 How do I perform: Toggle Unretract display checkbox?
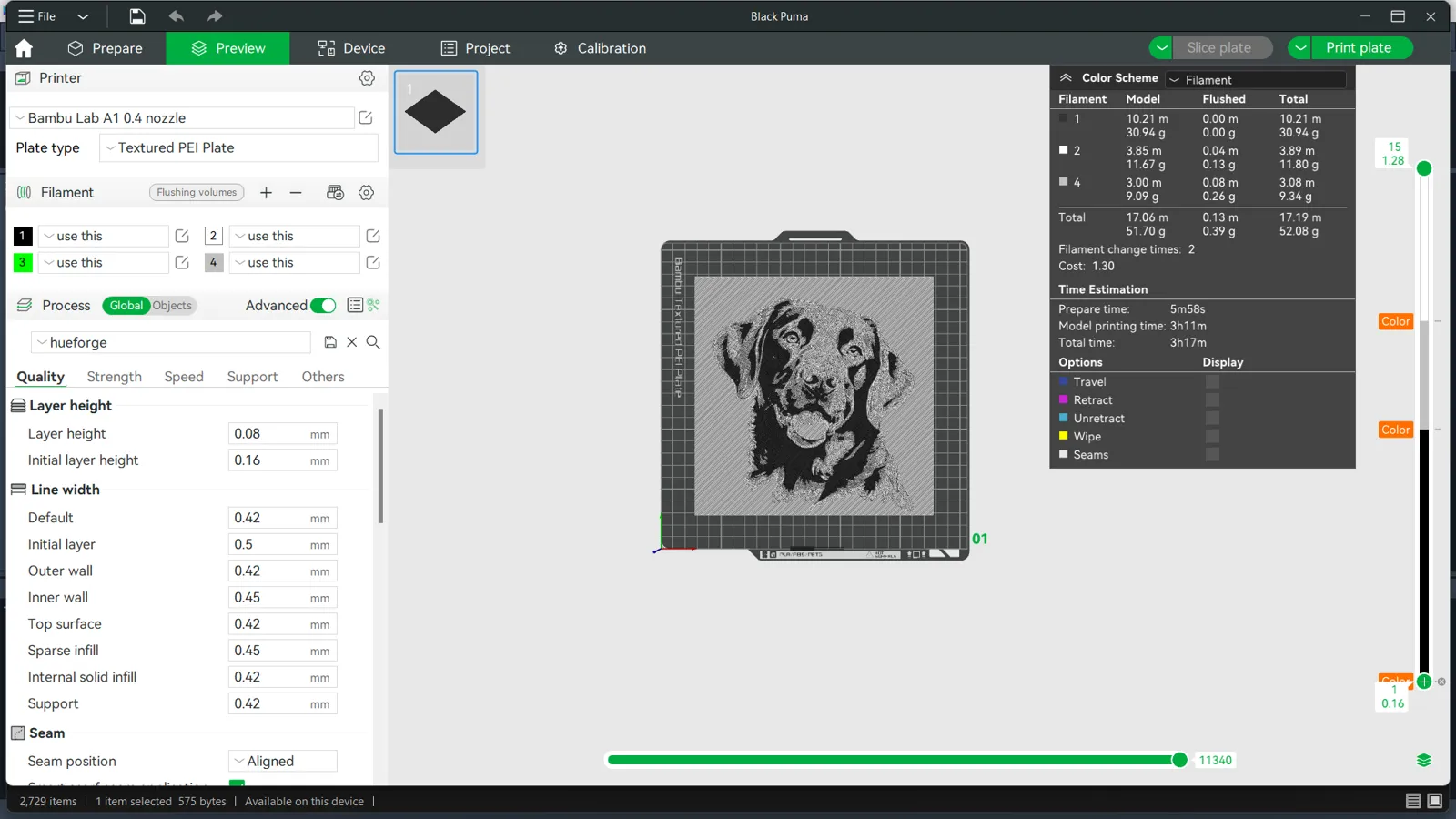pos(1212,419)
